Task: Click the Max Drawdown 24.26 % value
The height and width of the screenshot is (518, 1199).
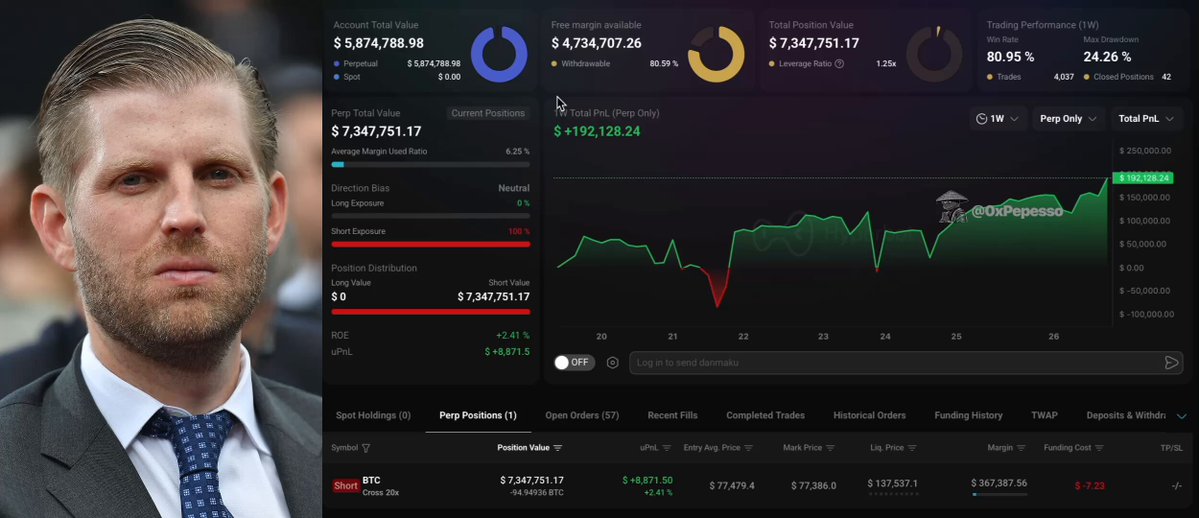Action: pyautogui.click(x=1106, y=57)
